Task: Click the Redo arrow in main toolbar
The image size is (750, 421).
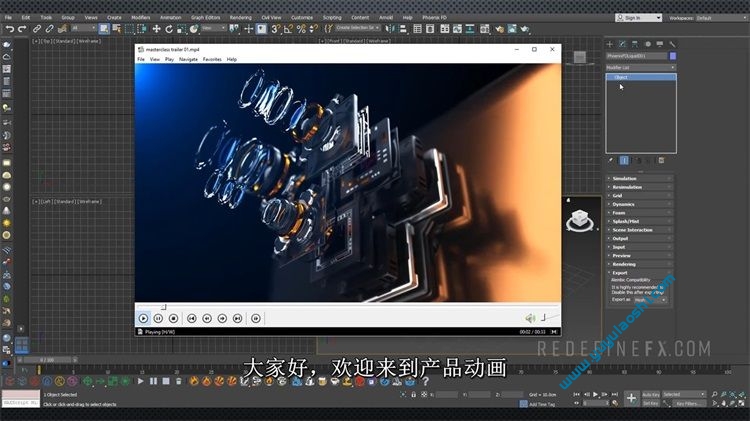Action: 22,29
